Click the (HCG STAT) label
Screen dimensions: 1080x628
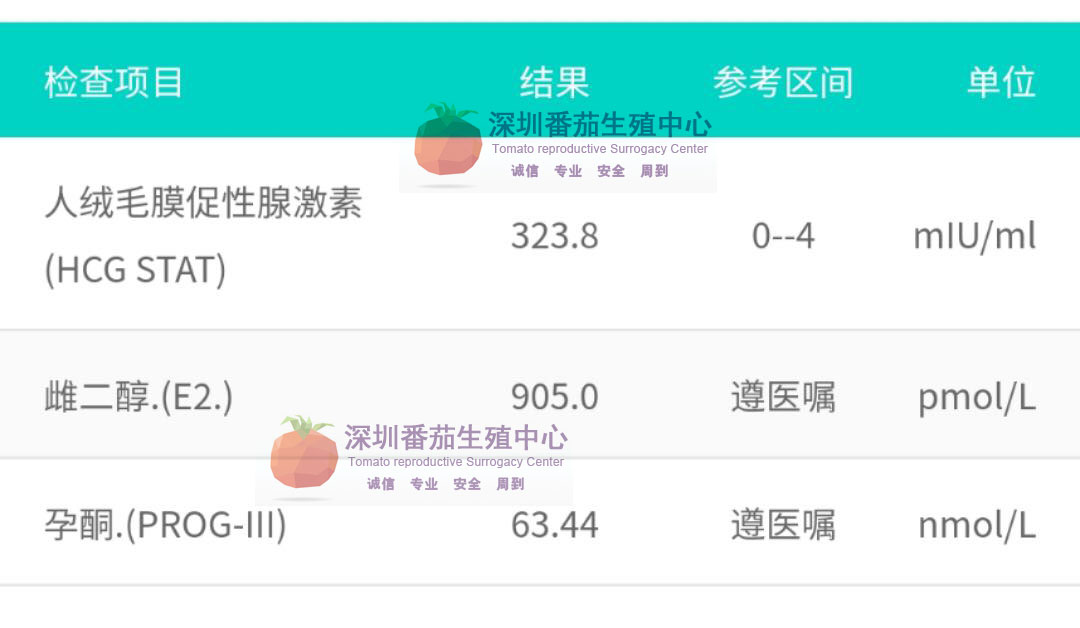(135, 269)
